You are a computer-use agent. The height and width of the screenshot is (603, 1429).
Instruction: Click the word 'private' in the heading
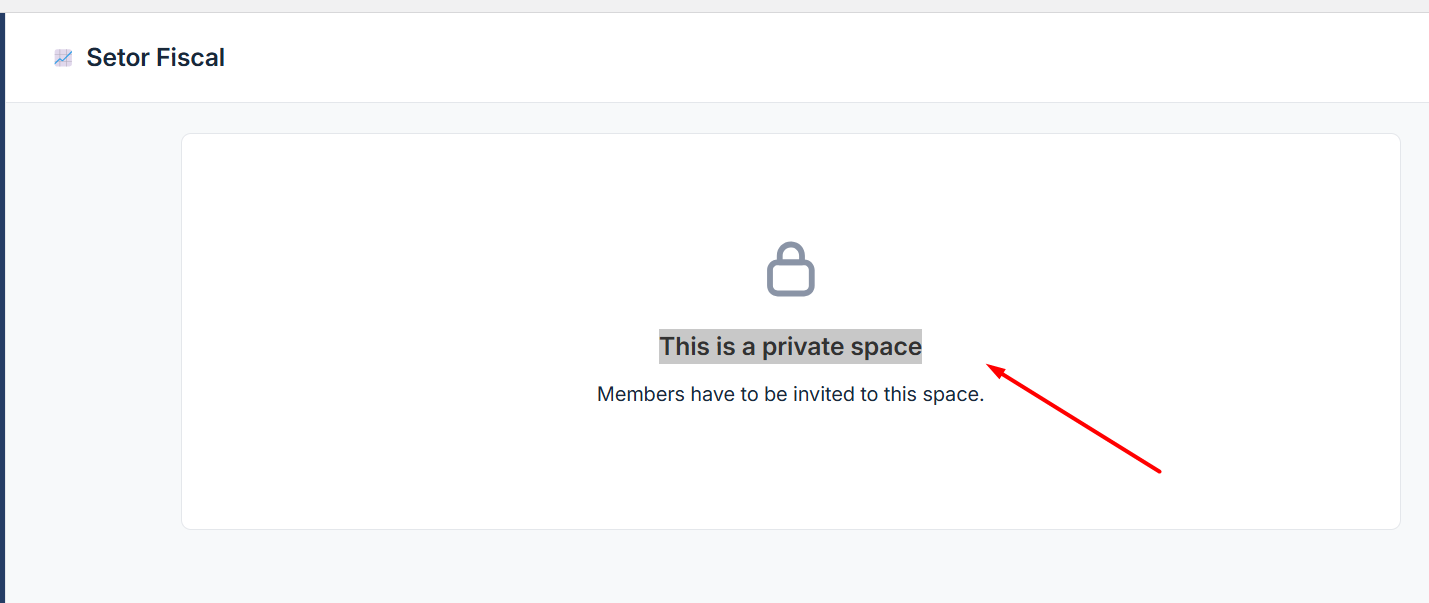pyautogui.click(x=801, y=347)
